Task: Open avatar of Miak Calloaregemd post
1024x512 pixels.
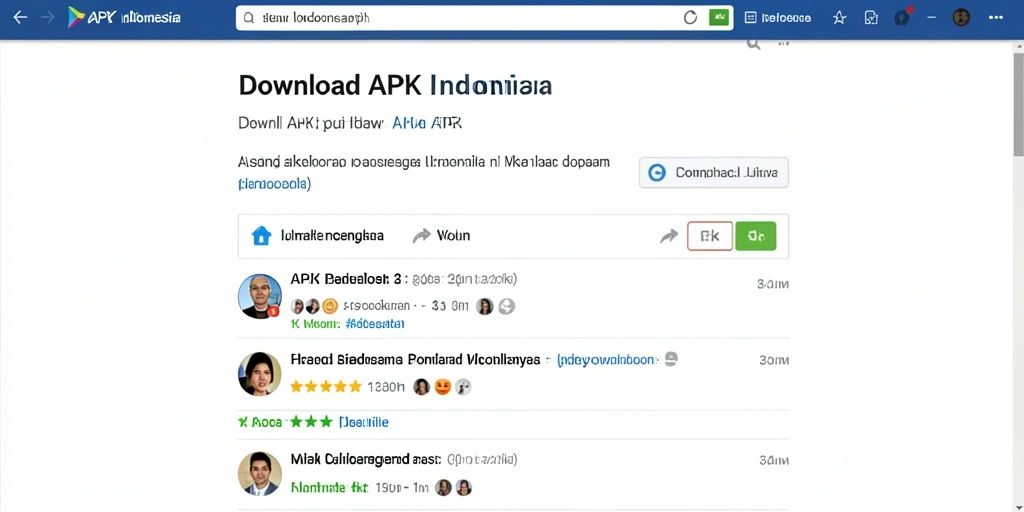Action: pos(260,473)
